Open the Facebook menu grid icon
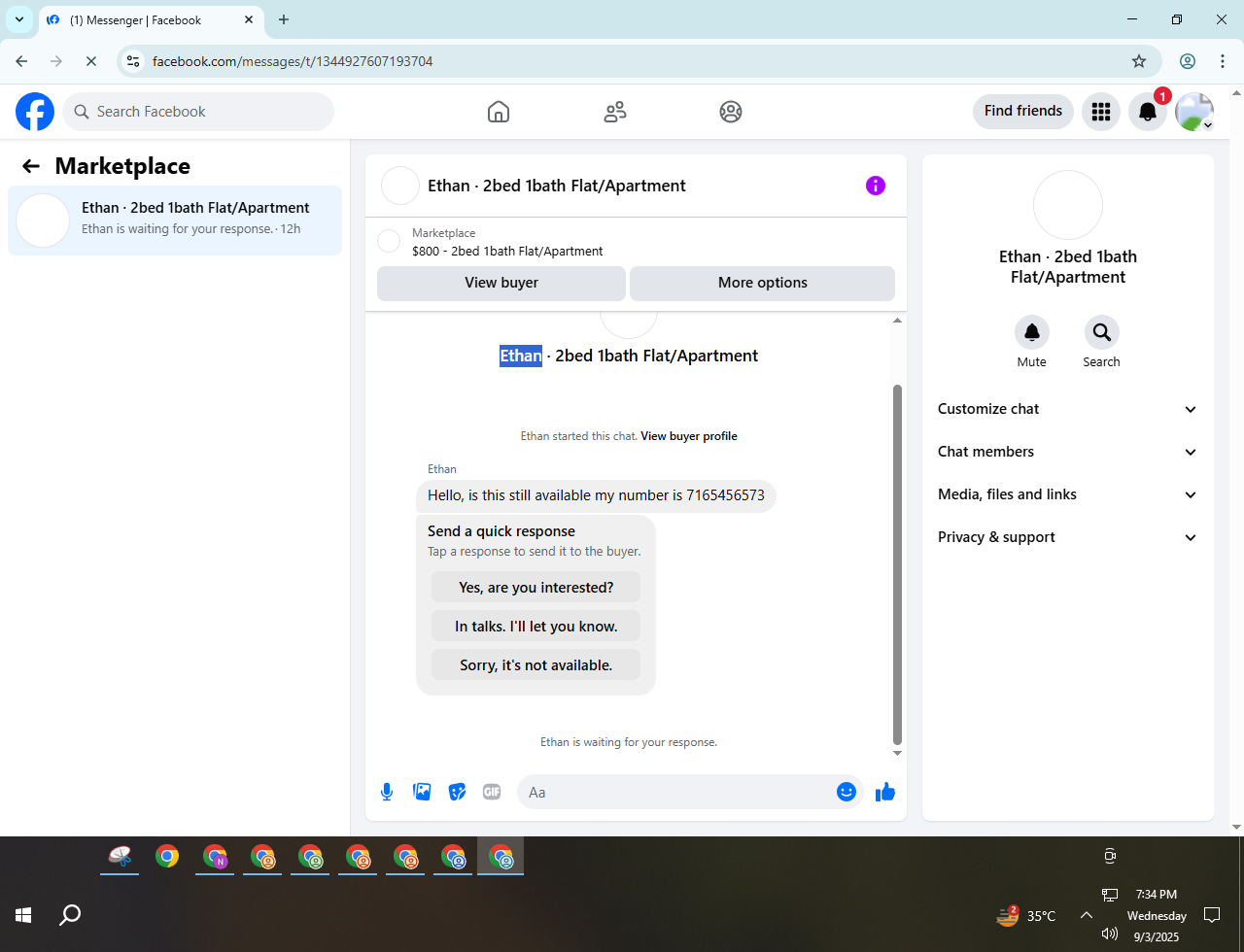 (x=1101, y=112)
